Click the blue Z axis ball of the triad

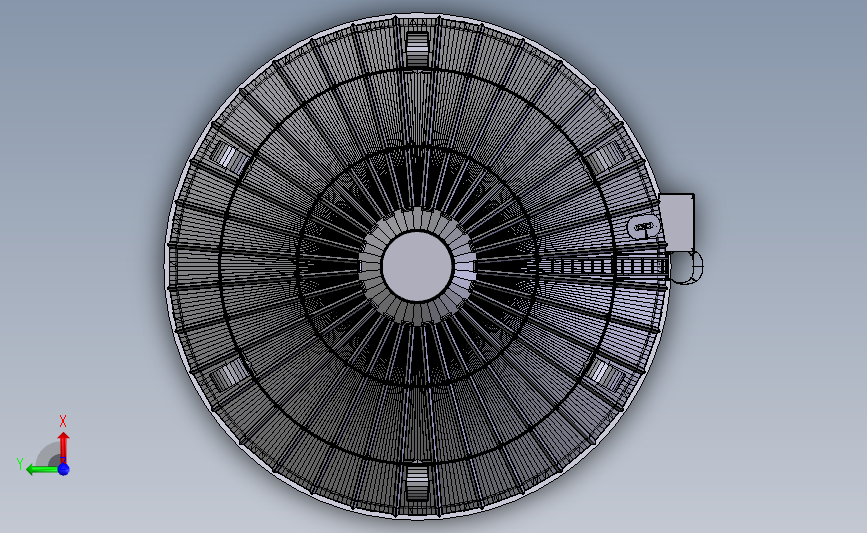(x=64, y=469)
